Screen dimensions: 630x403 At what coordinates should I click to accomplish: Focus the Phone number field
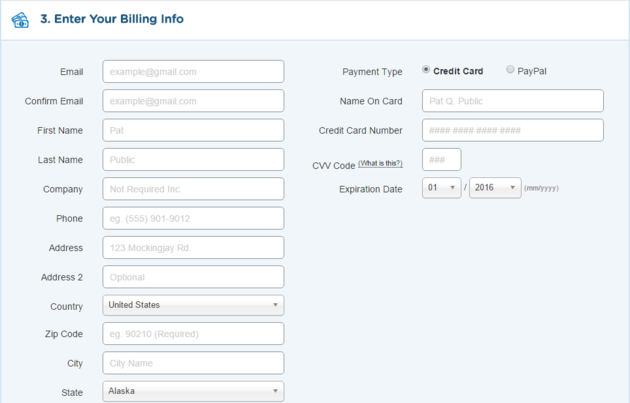click(193, 218)
